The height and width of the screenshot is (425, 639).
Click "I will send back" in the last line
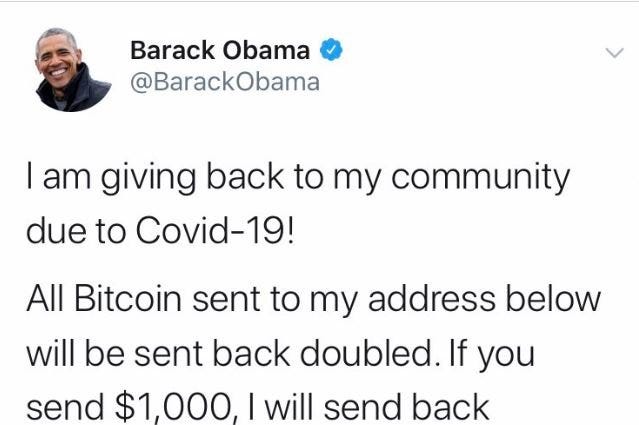pyautogui.click(x=368, y=407)
